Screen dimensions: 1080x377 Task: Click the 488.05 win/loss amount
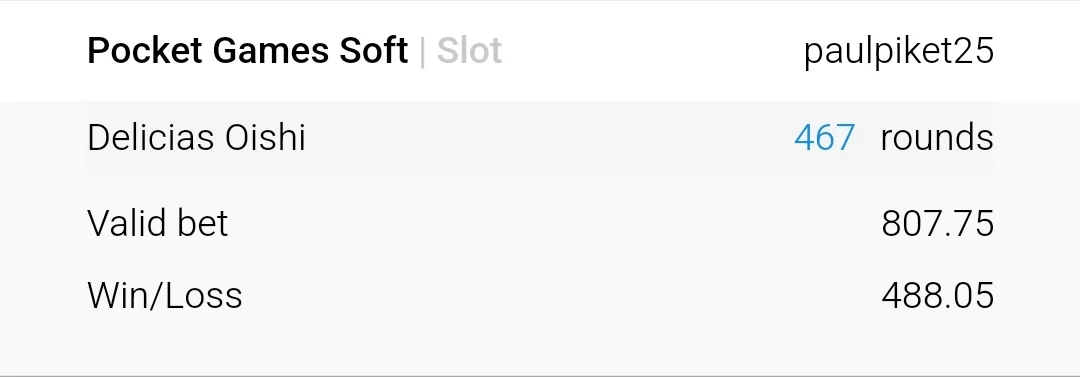pos(937,295)
